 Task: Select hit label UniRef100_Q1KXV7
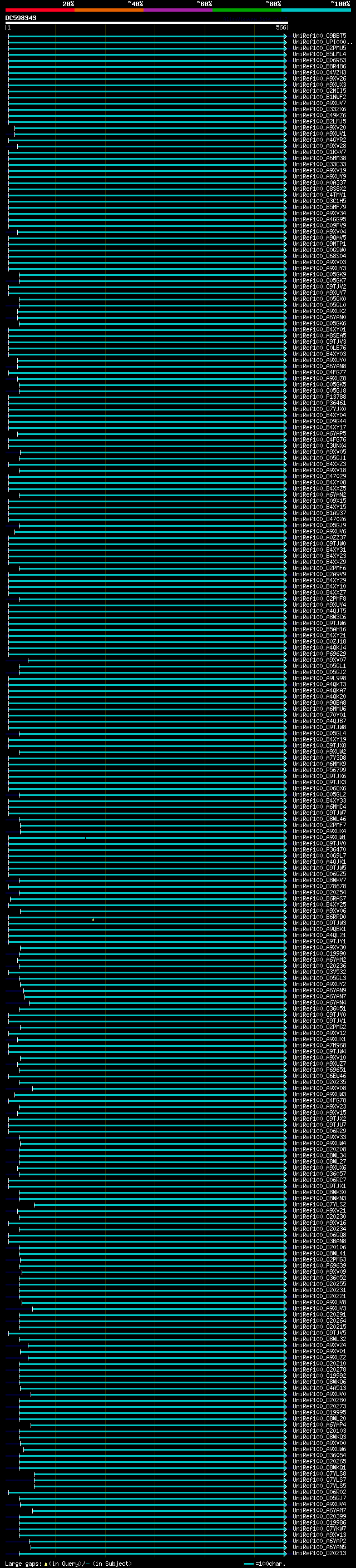pos(319,152)
